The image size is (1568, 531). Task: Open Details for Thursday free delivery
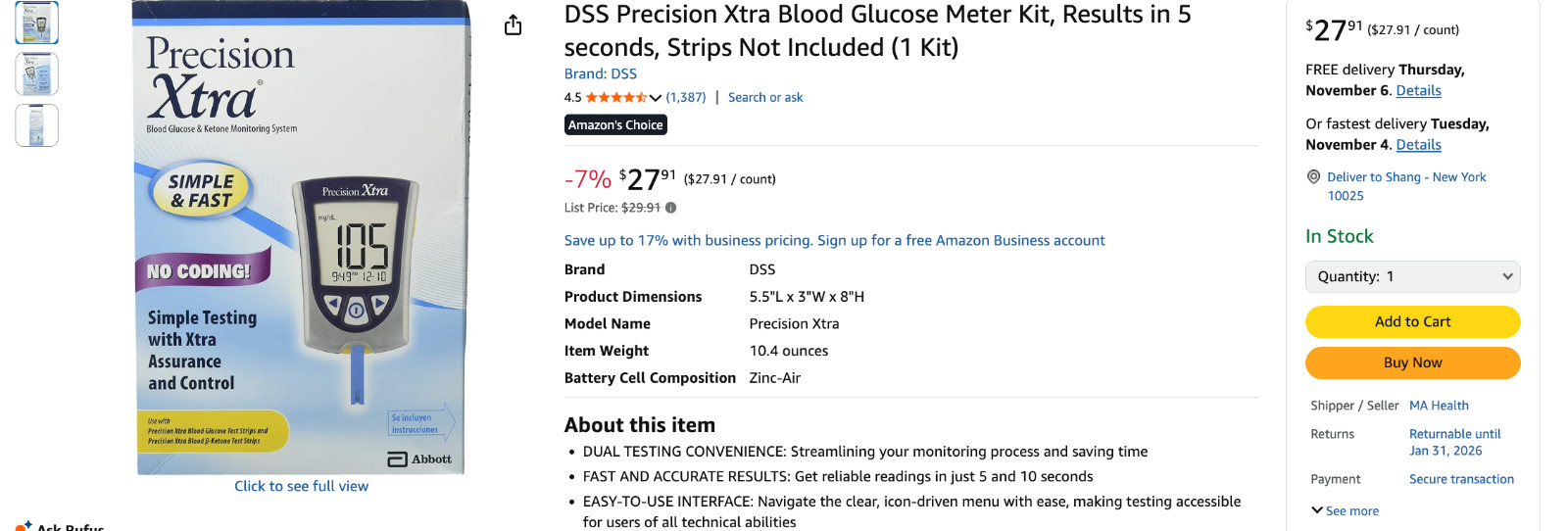click(1418, 91)
